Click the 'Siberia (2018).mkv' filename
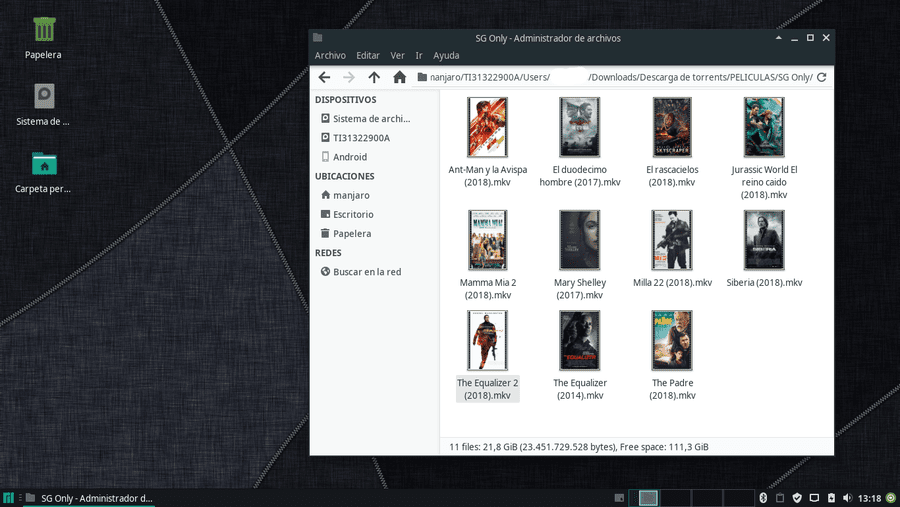Screen dimensions: 900x507 click(764, 282)
